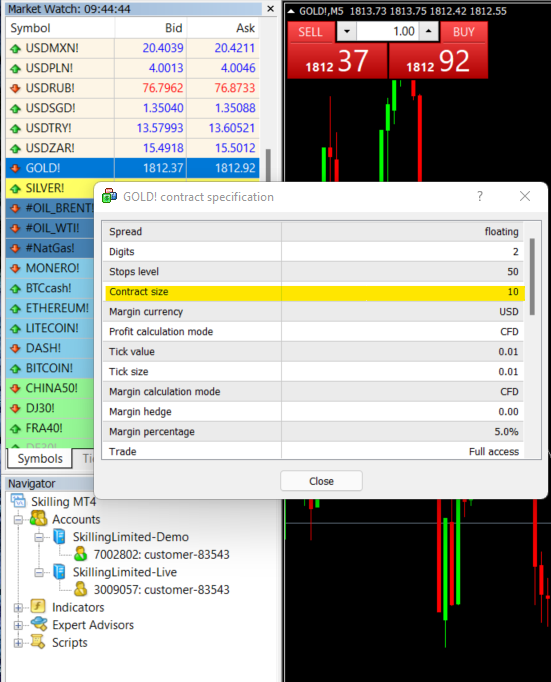The width and height of the screenshot is (551, 682).
Task: Increase trade volume with up arrow
Action: point(429,32)
